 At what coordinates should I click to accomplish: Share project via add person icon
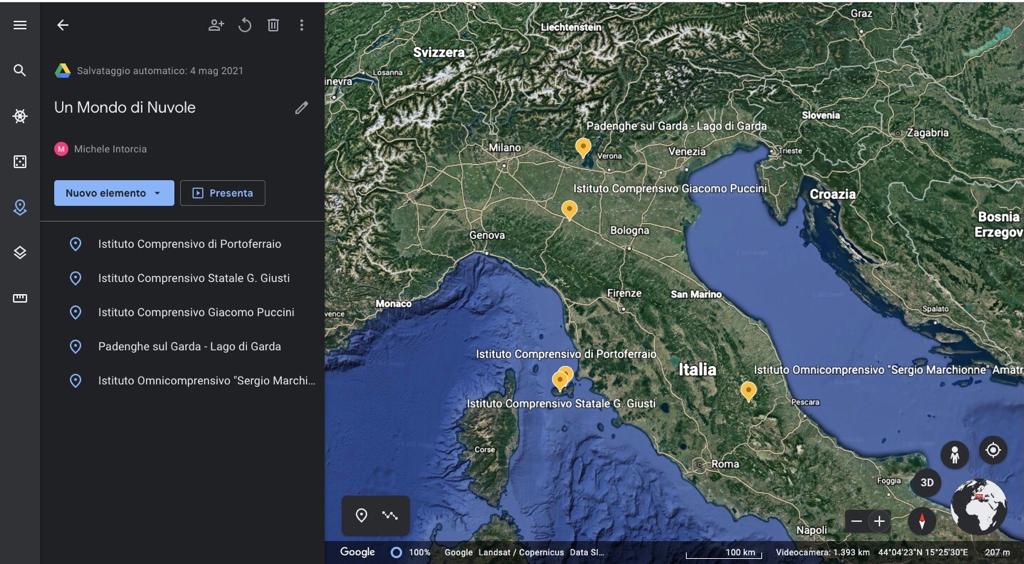click(x=216, y=25)
